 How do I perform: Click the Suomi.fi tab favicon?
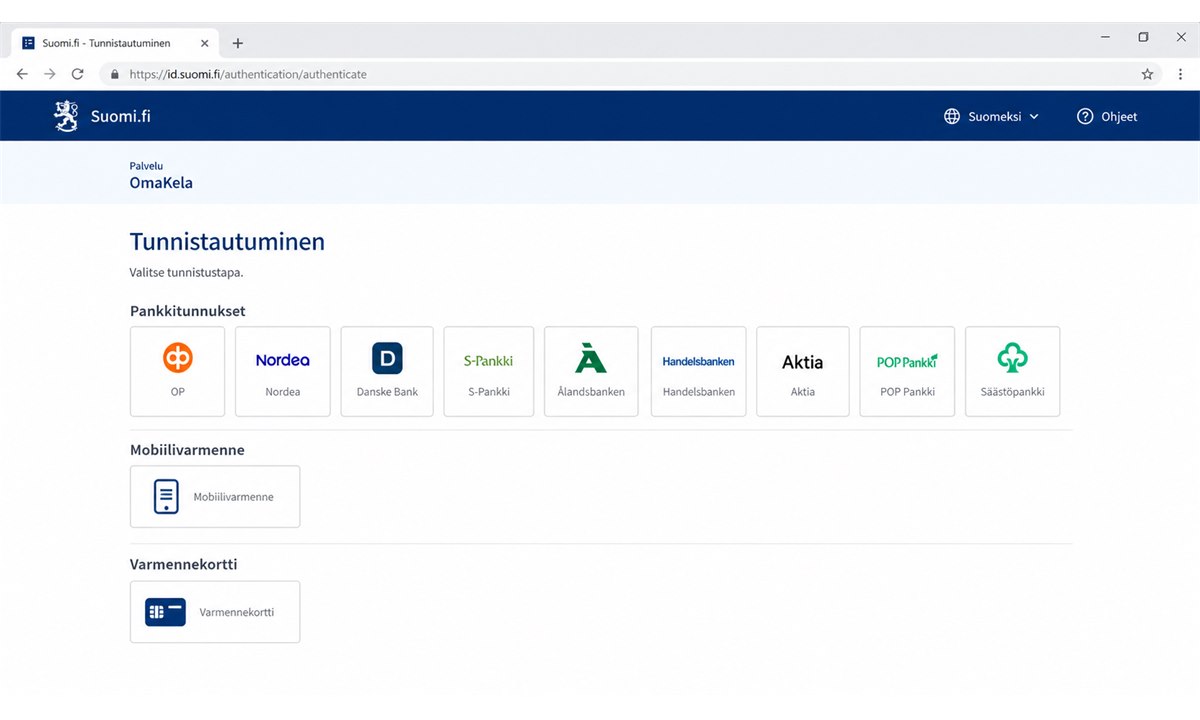(28, 43)
